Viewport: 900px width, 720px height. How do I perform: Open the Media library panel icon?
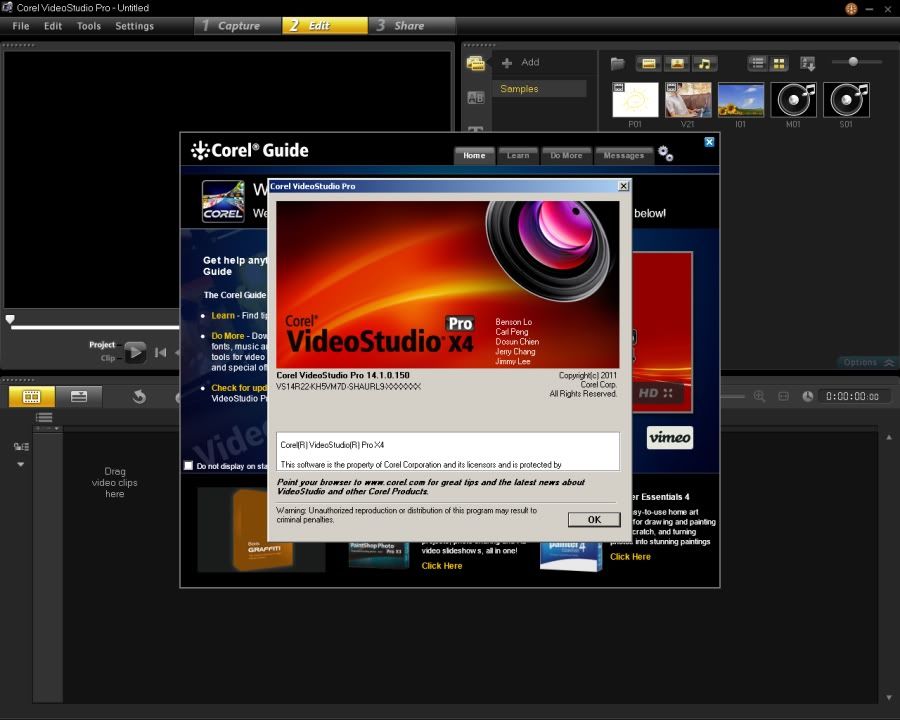point(476,63)
